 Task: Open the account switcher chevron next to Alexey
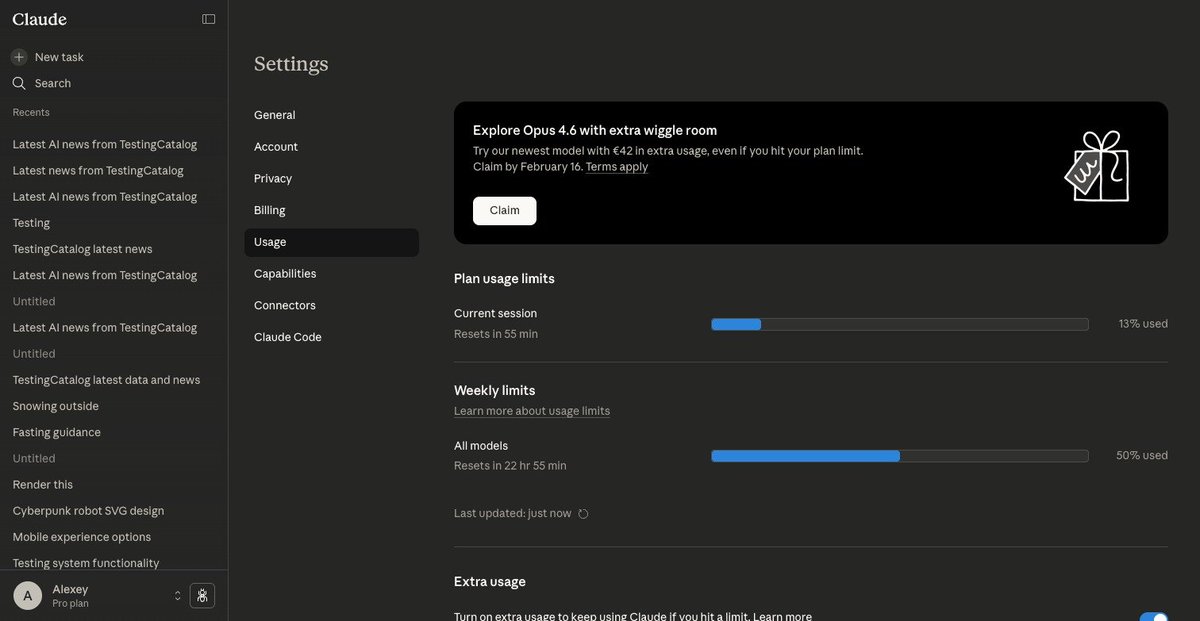click(x=178, y=596)
